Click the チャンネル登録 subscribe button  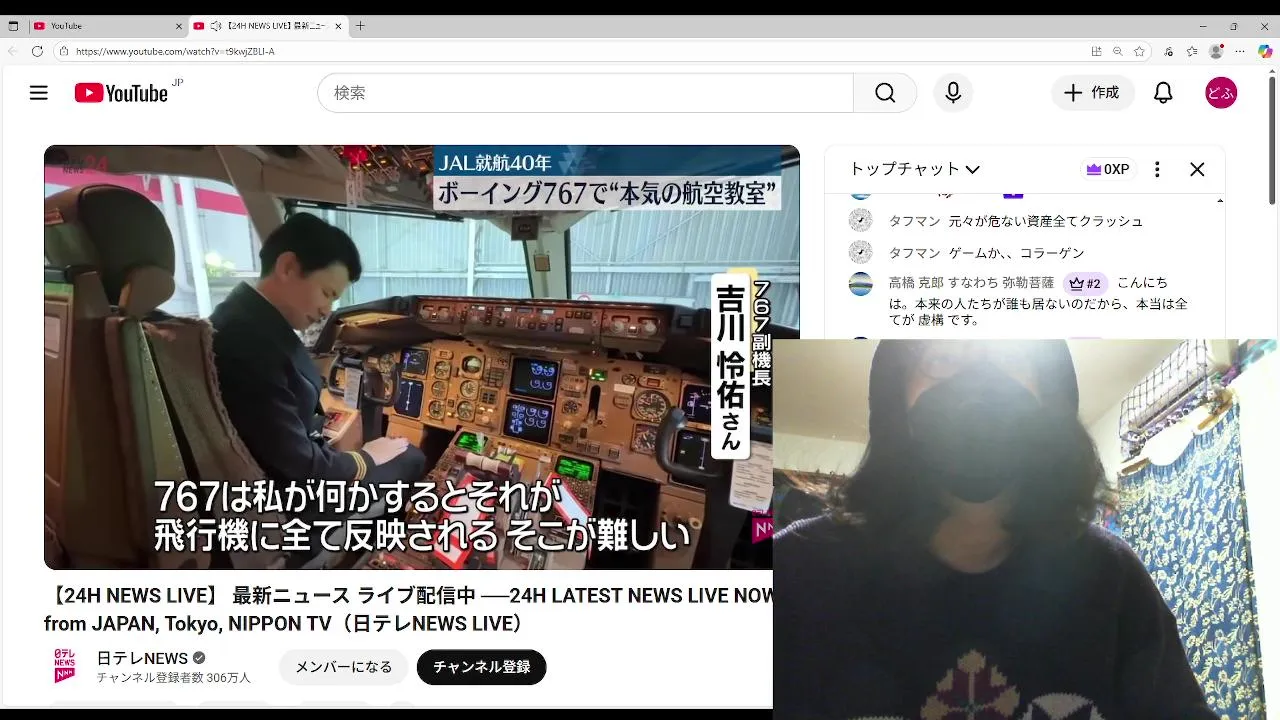point(481,667)
